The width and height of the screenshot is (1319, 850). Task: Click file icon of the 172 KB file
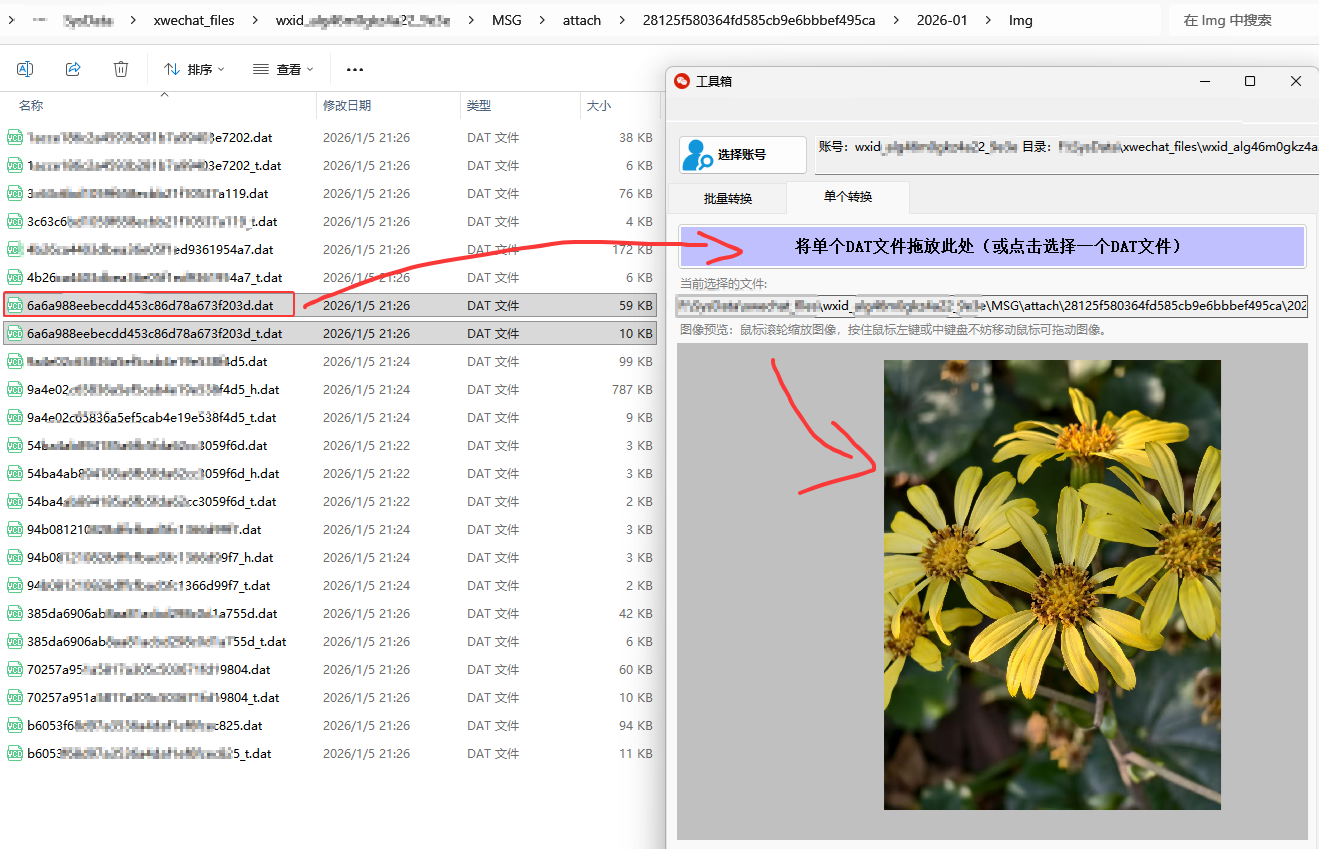coord(15,249)
